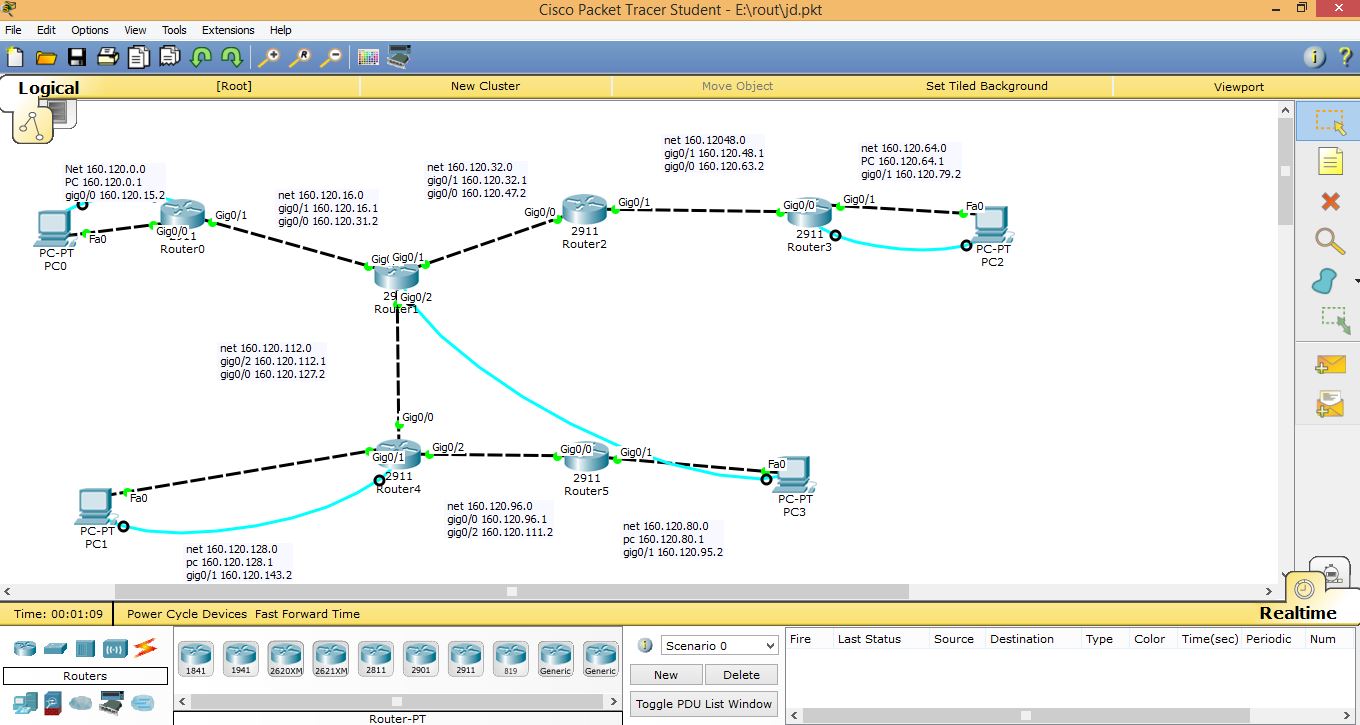The height and width of the screenshot is (725, 1360).
Task: Click the Viewport button
Action: pyautogui.click(x=1239, y=86)
